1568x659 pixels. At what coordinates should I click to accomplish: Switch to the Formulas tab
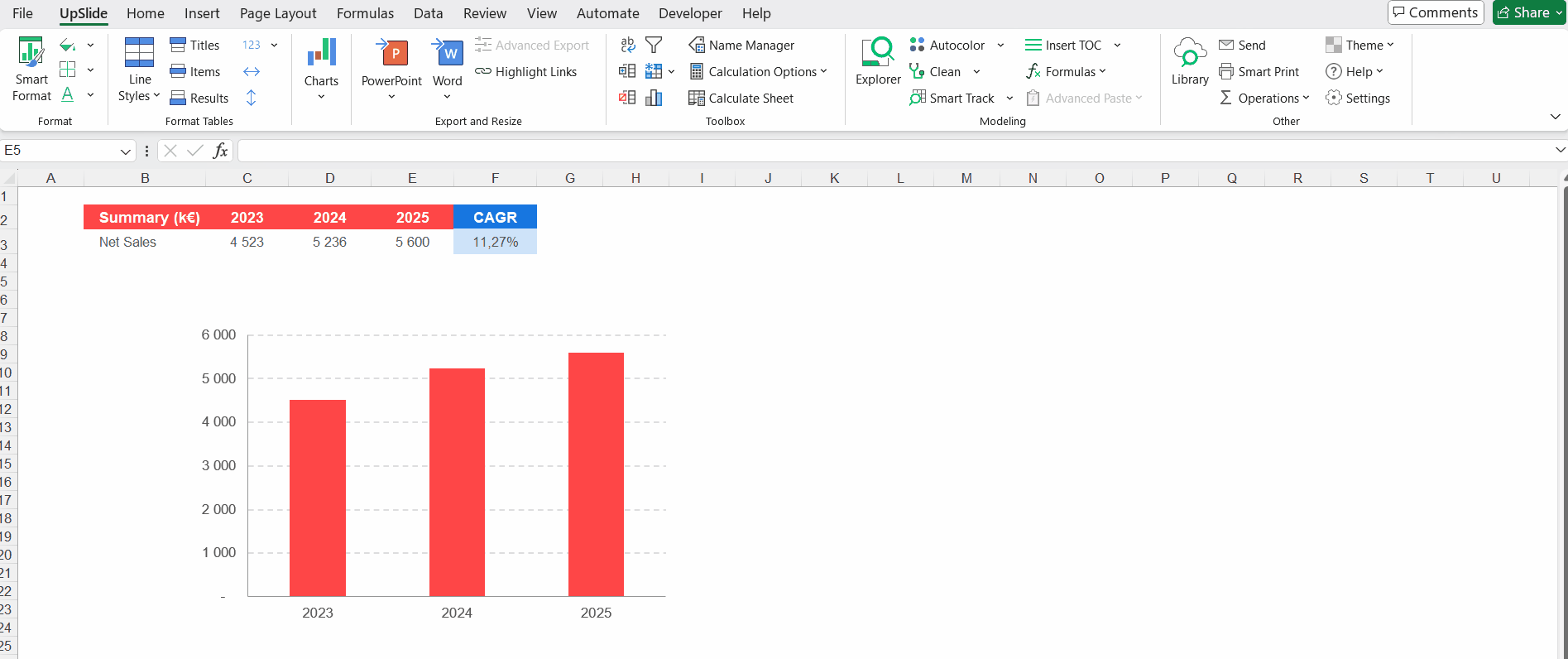click(365, 13)
